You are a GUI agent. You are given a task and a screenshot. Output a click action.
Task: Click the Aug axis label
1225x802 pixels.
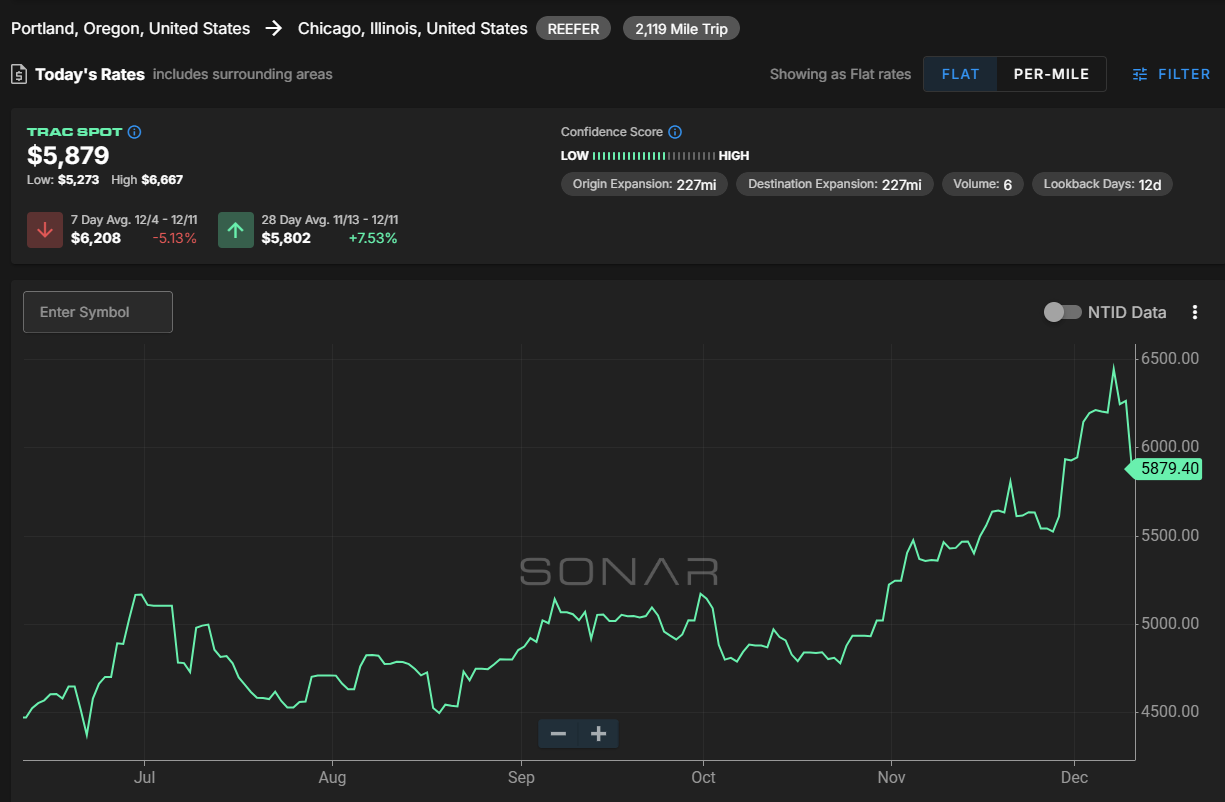coord(332,777)
